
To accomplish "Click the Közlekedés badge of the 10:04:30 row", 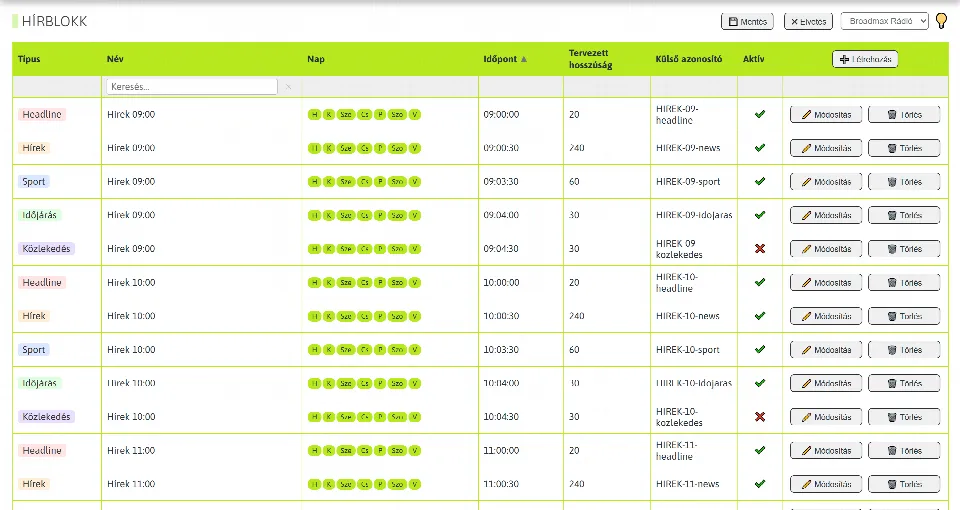I will click(47, 417).
